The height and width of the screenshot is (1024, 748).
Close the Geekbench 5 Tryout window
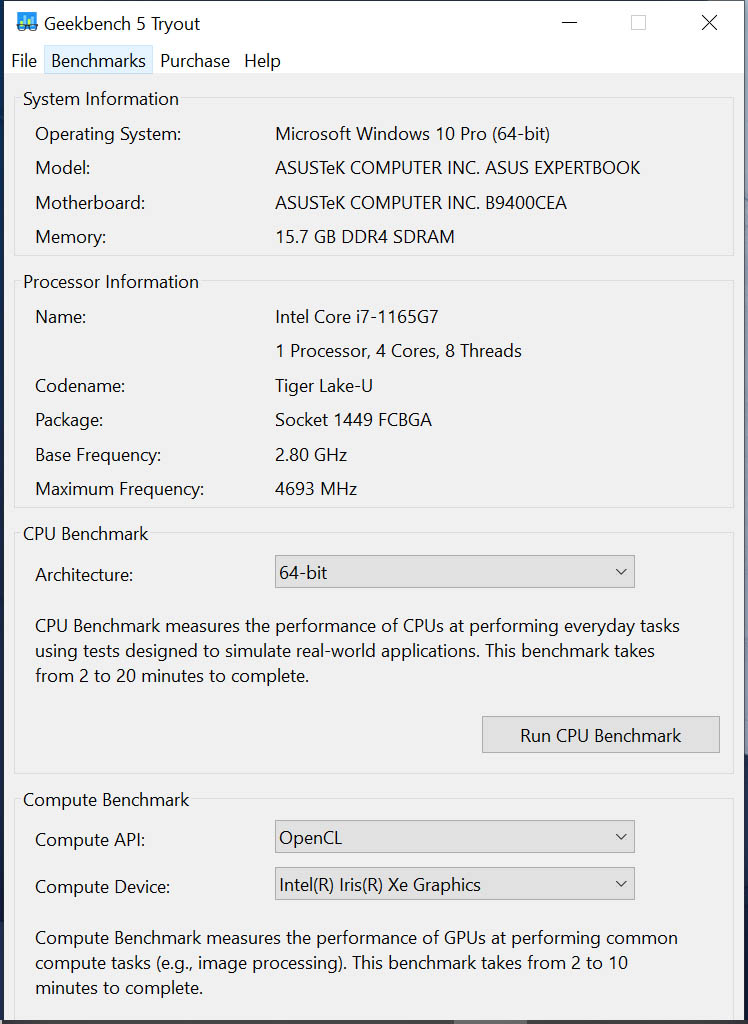709,23
